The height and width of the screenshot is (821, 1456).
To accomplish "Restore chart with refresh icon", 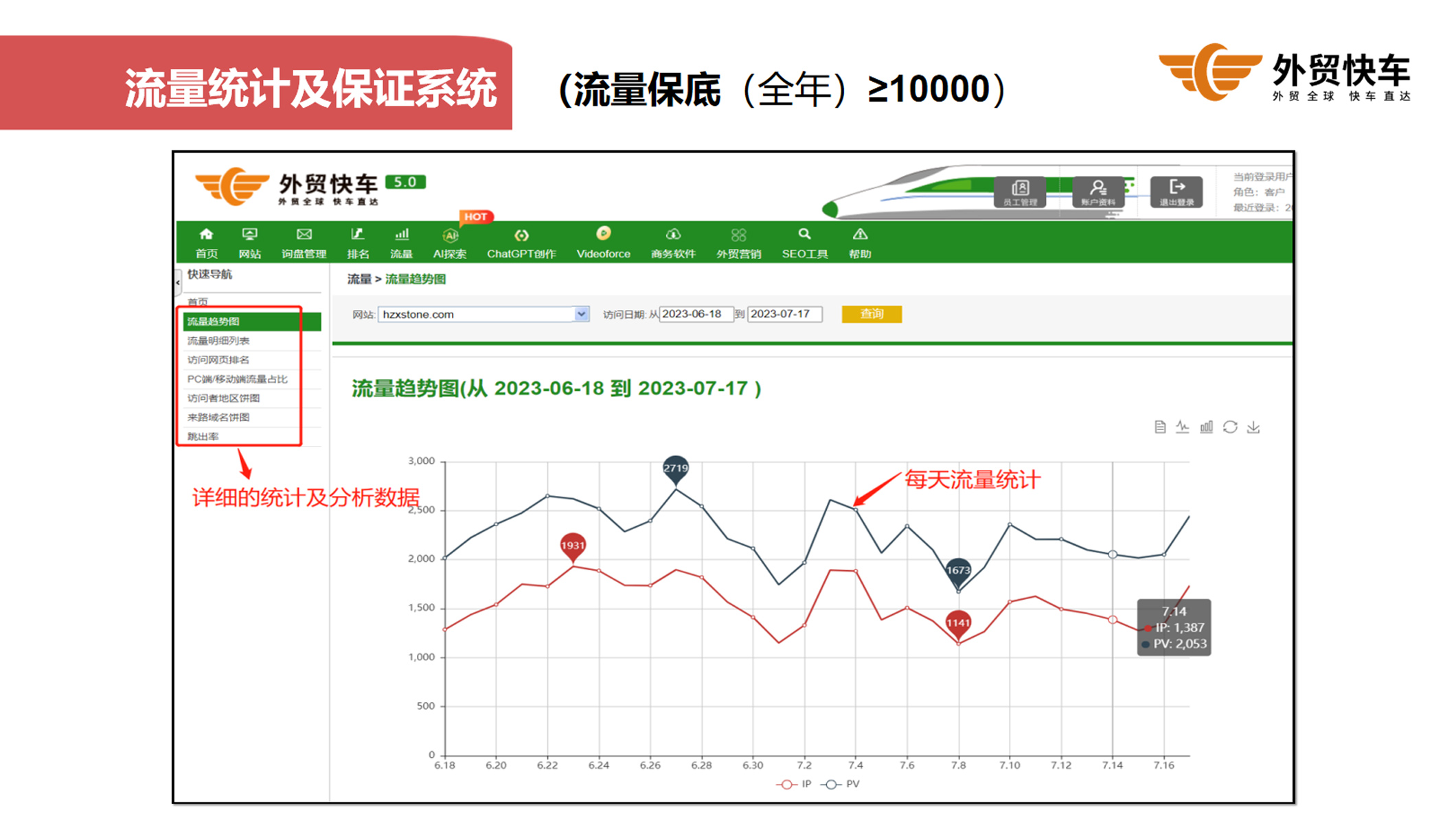I will [x=1230, y=427].
